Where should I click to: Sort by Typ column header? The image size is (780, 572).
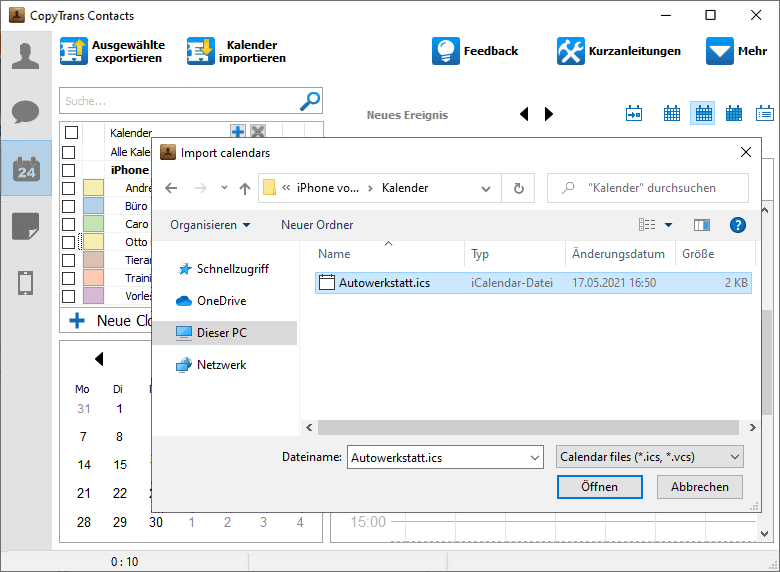pos(515,254)
